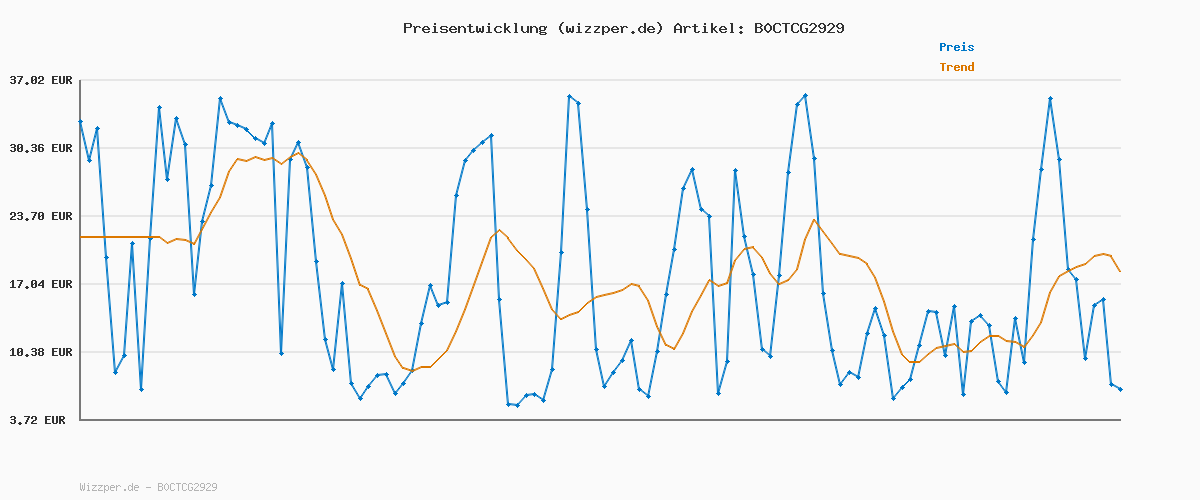The height and width of the screenshot is (500, 1200).
Task: Click the 17.04 EUR axis label
Action: click(41, 284)
